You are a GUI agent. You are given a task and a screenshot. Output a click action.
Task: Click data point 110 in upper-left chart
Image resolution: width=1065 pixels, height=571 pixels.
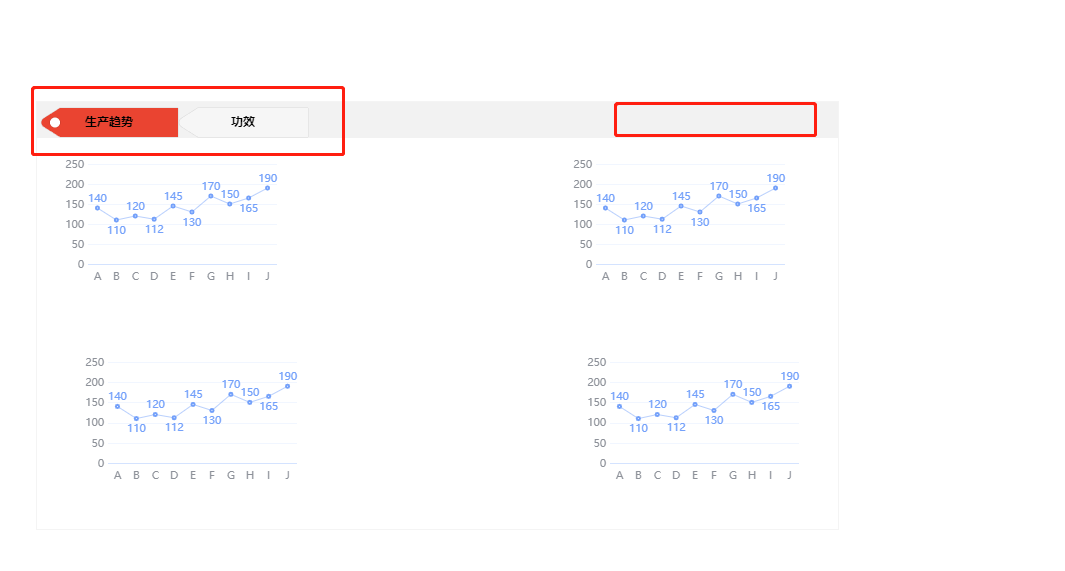pyautogui.click(x=117, y=220)
